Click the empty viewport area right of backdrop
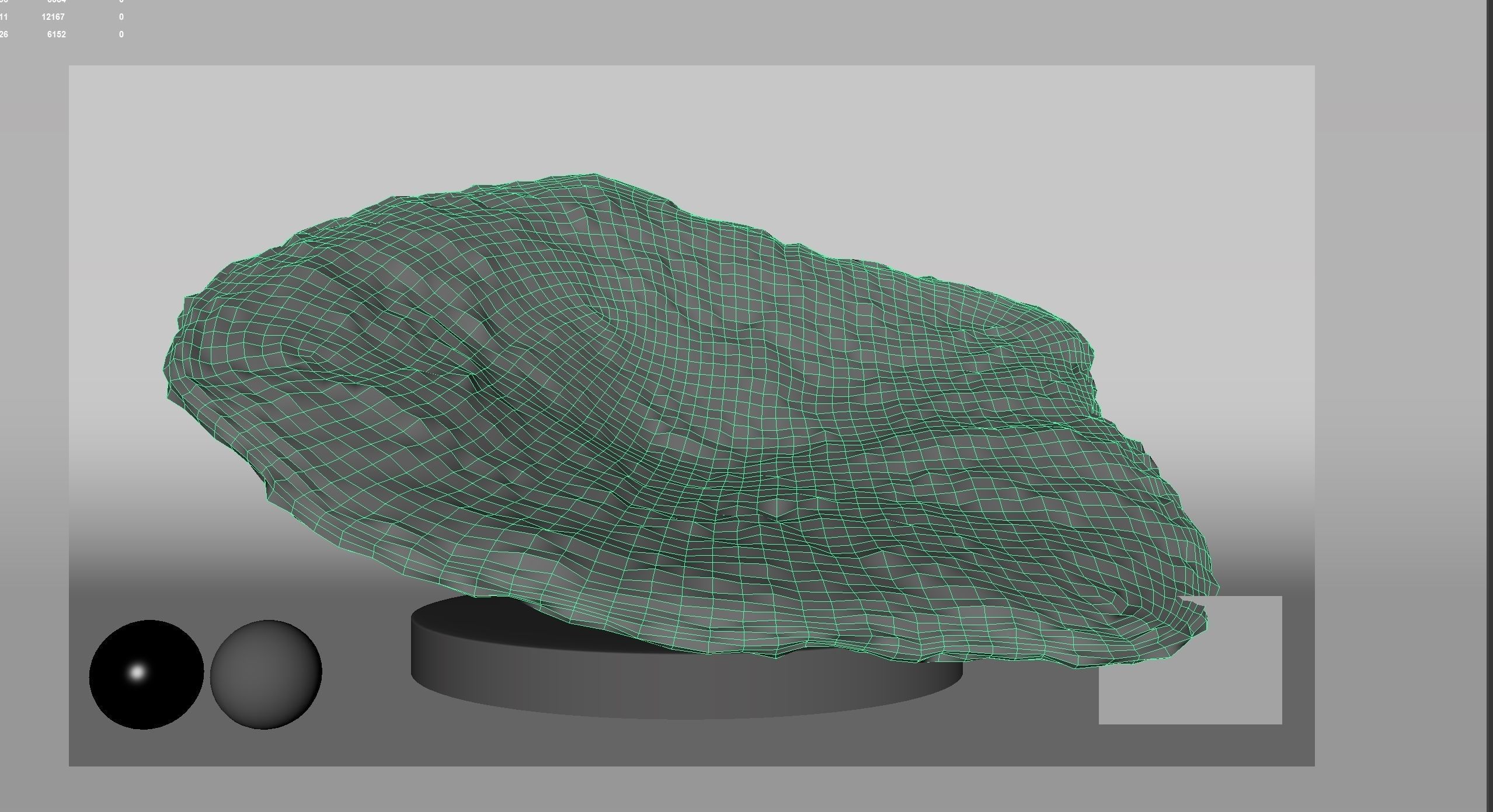The height and width of the screenshot is (812, 1493). [1401, 409]
